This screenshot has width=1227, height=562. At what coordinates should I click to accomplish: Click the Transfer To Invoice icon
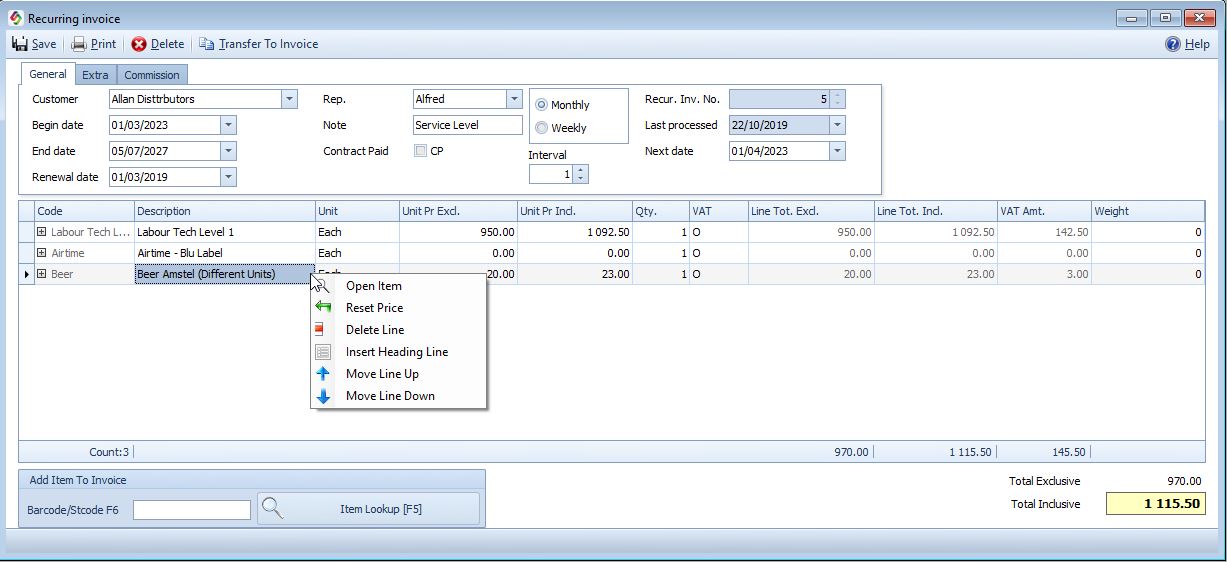pos(207,44)
